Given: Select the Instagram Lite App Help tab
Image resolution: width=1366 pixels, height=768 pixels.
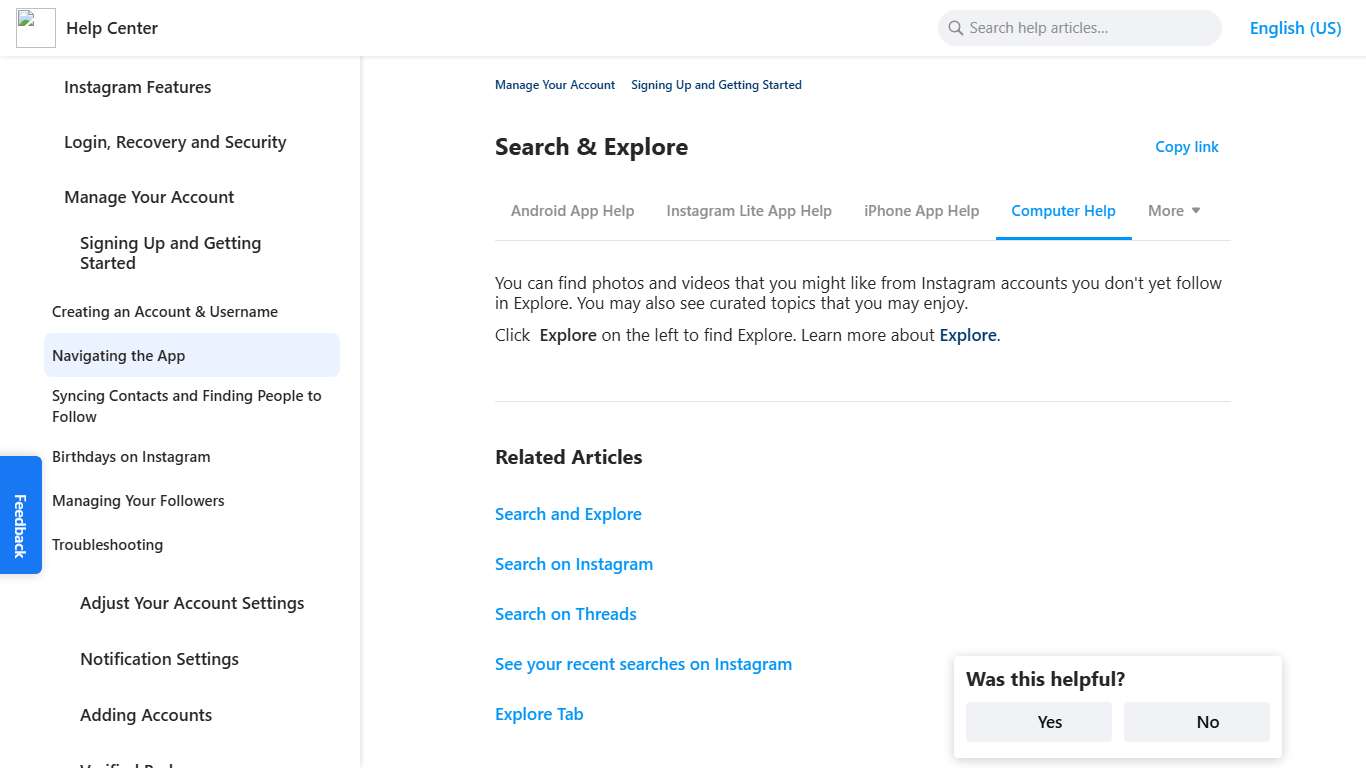Looking at the screenshot, I should [749, 211].
